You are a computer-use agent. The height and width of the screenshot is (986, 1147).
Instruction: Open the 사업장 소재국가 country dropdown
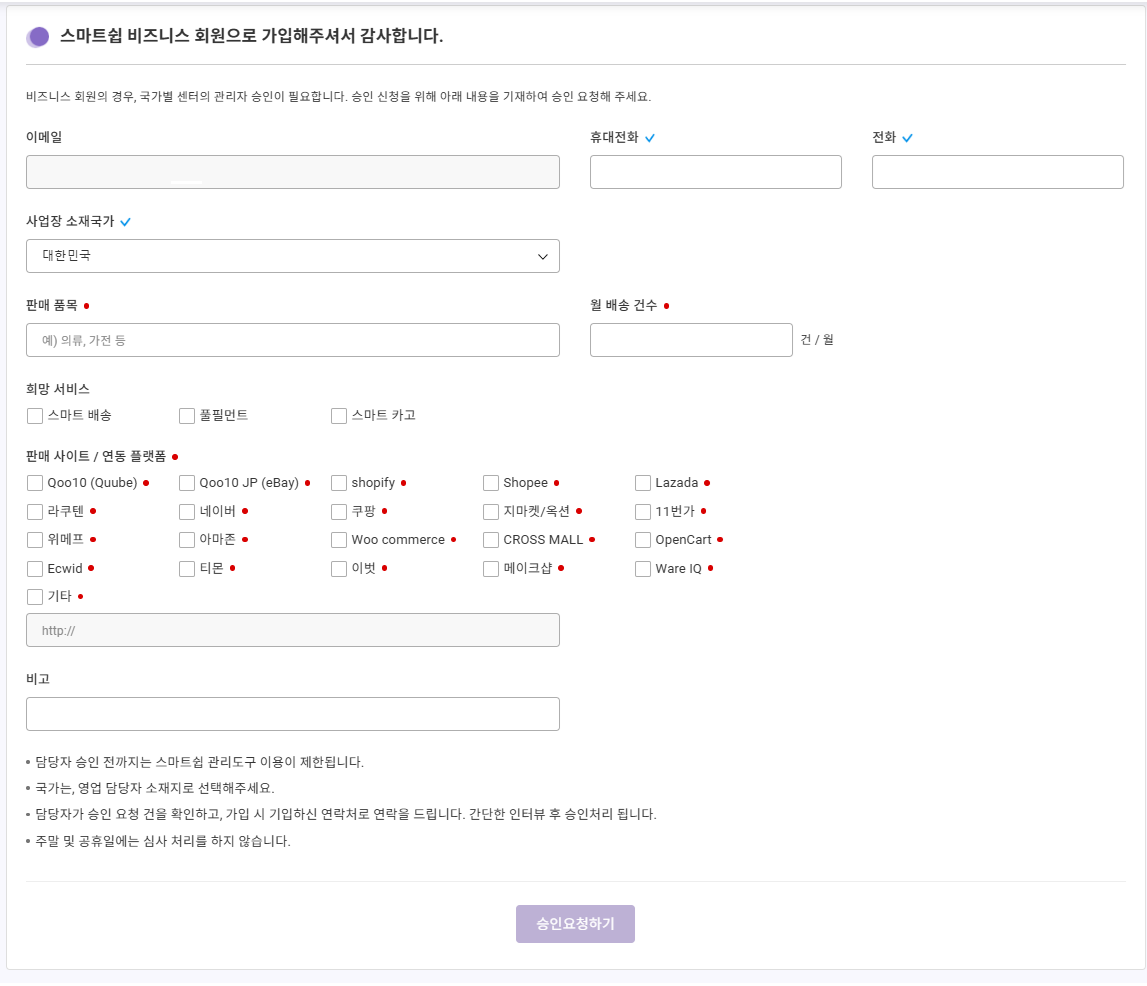click(293, 256)
